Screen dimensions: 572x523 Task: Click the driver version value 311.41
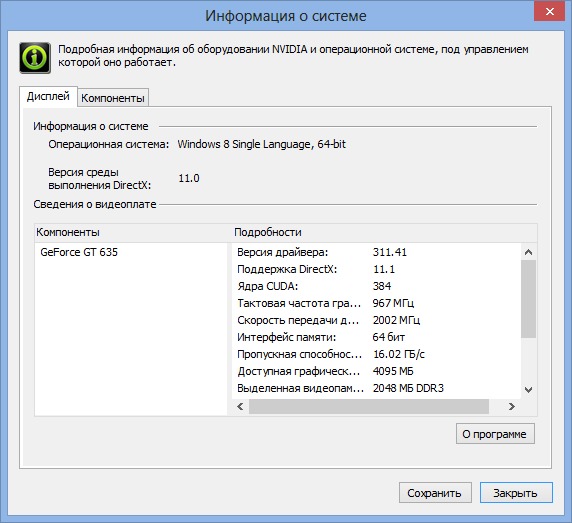point(390,252)
